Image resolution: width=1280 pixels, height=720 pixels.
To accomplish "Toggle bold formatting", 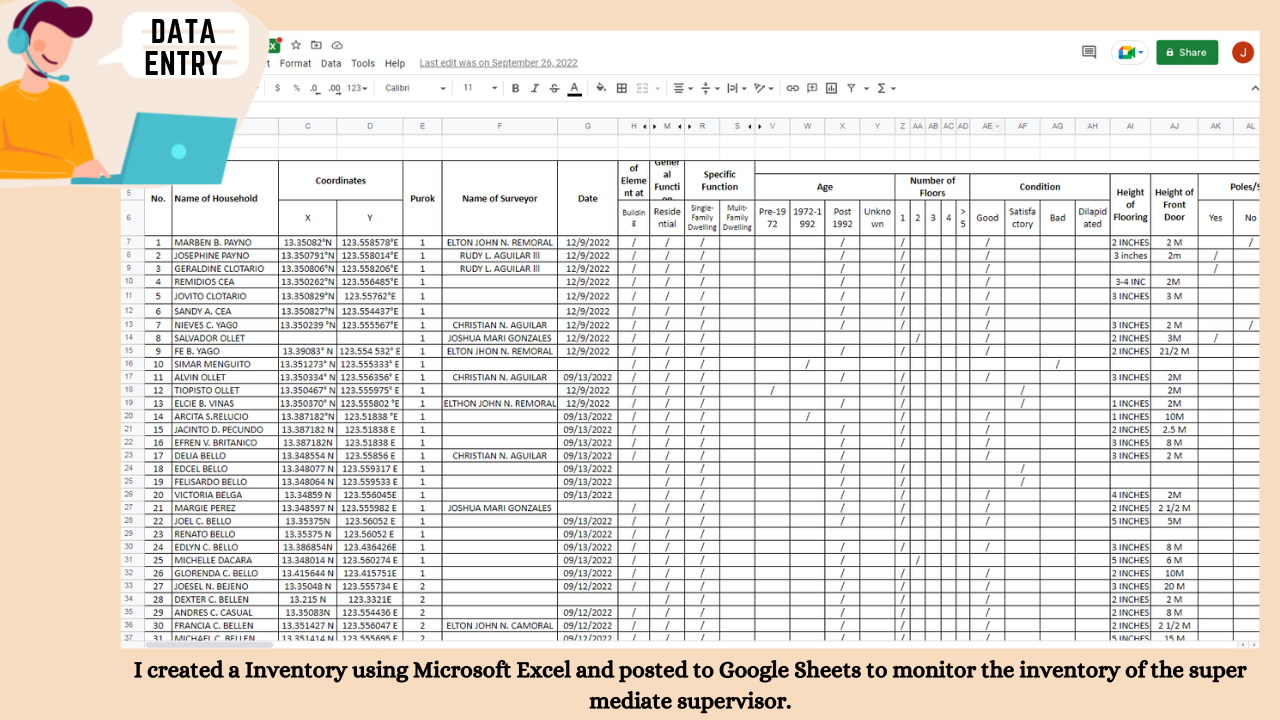I will [x=516, y=88].
